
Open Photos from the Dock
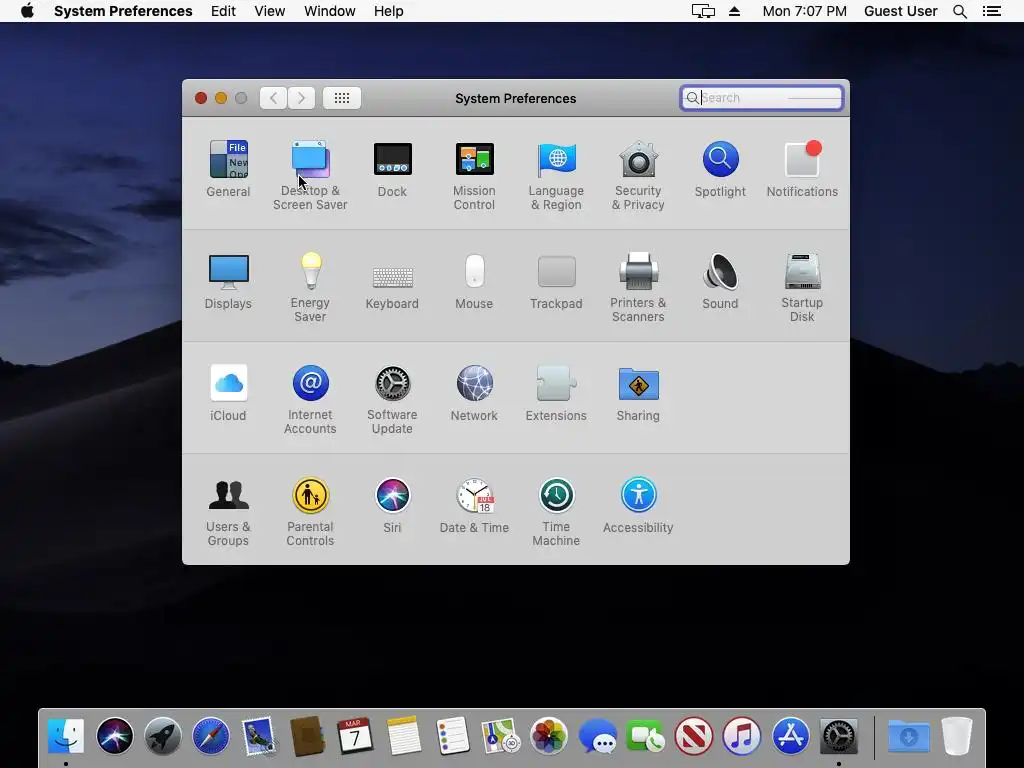click(x=549, y=736)
